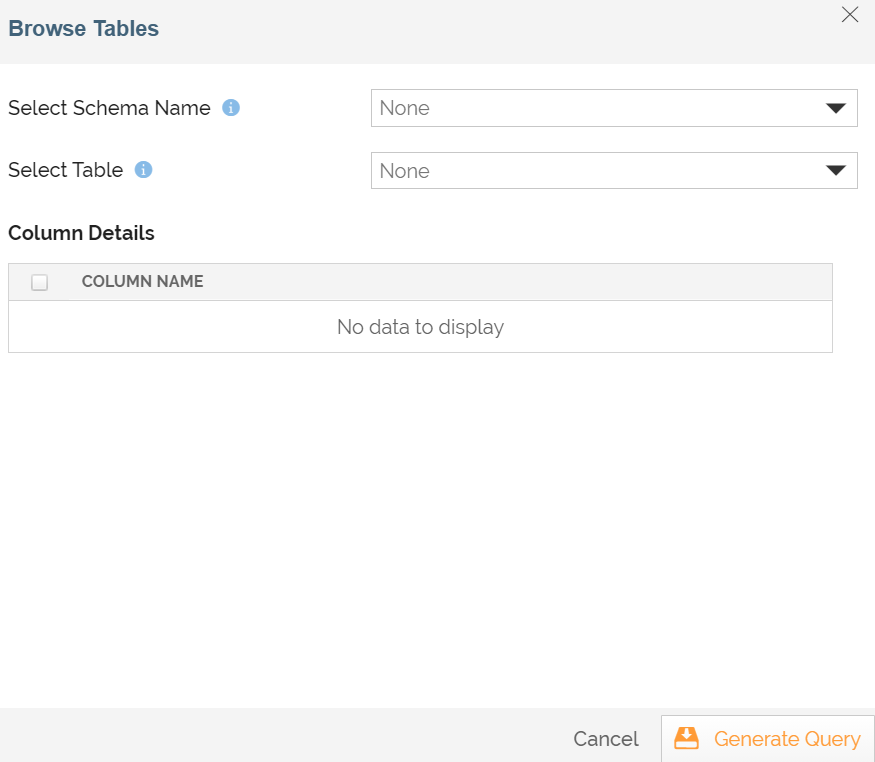Click the Column Details heading
The width and height of the screenshot is (875, 762).
pos(81,233)
